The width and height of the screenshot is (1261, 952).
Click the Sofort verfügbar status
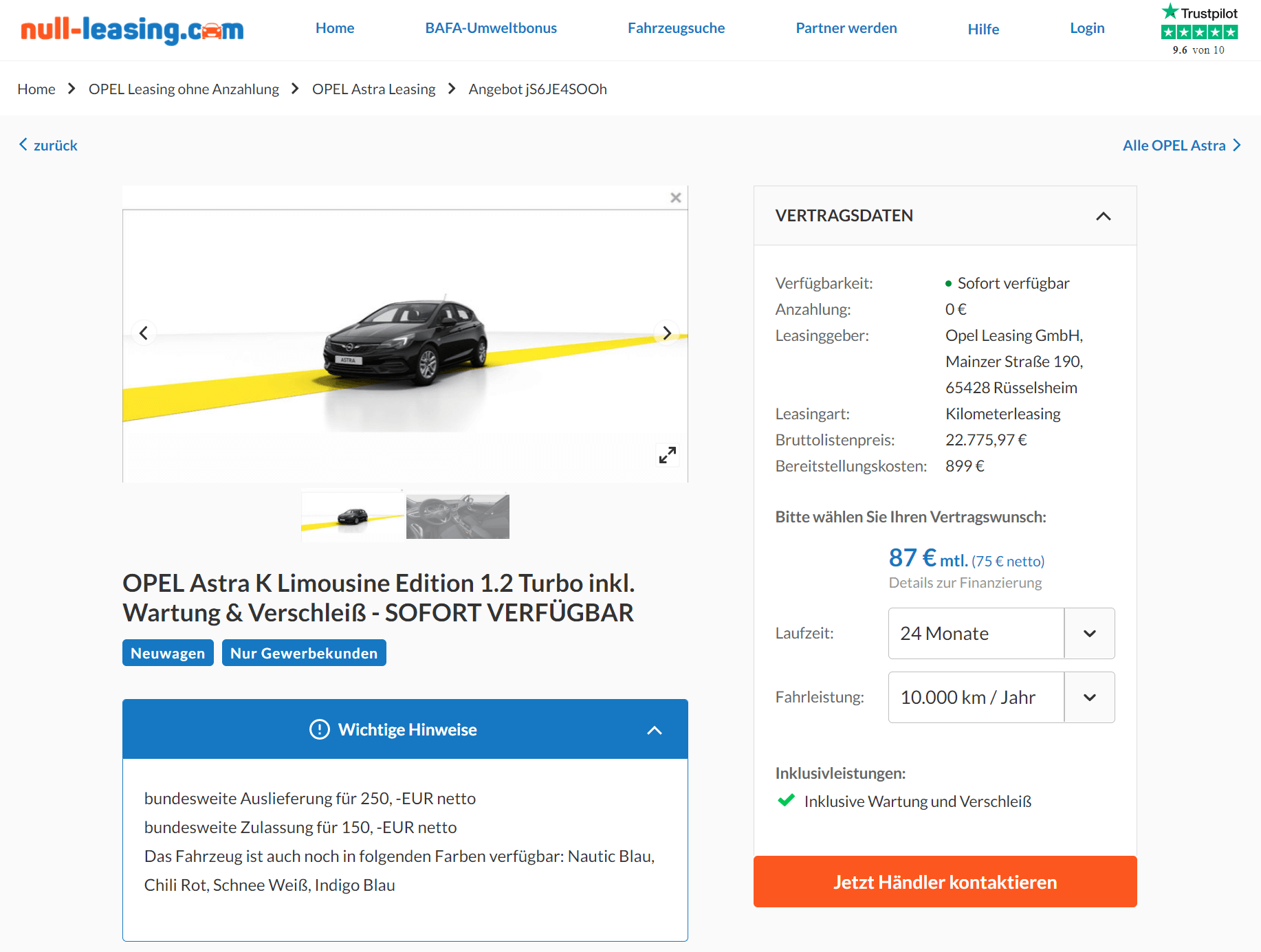[x=1007, y=283]
